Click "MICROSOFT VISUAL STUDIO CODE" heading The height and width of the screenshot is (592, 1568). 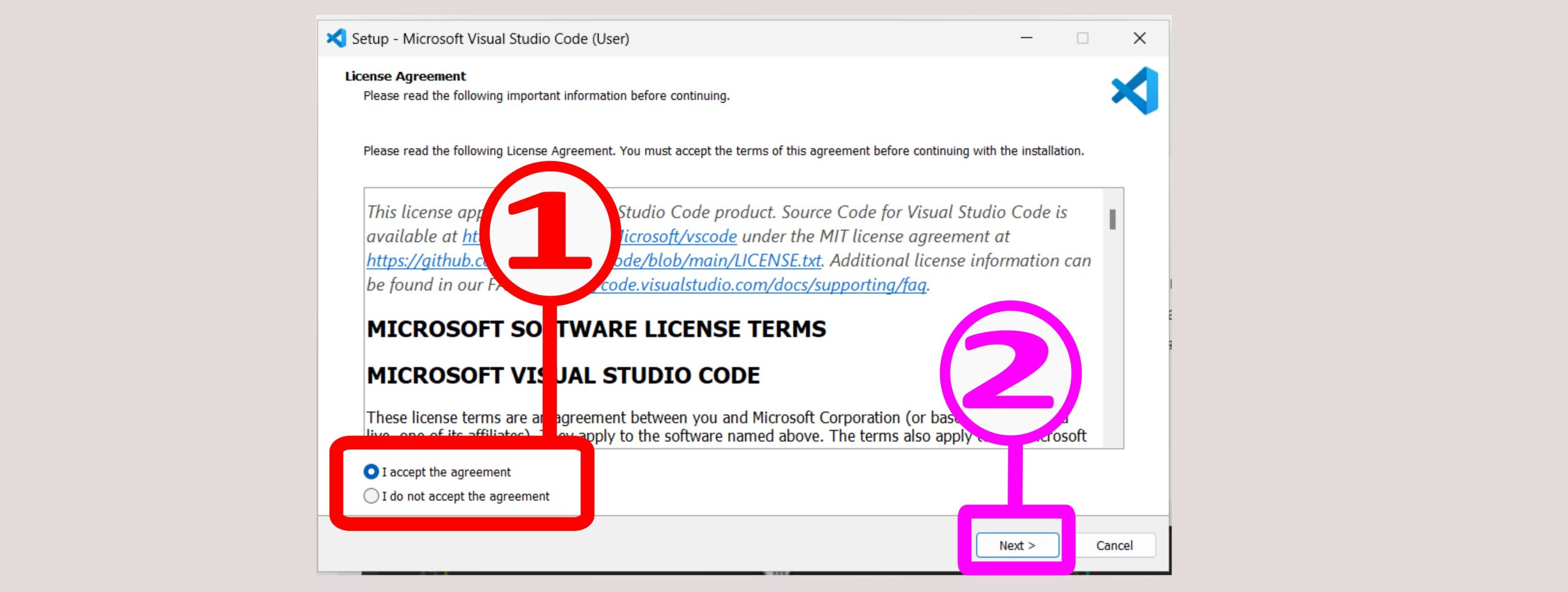[563, 375]
